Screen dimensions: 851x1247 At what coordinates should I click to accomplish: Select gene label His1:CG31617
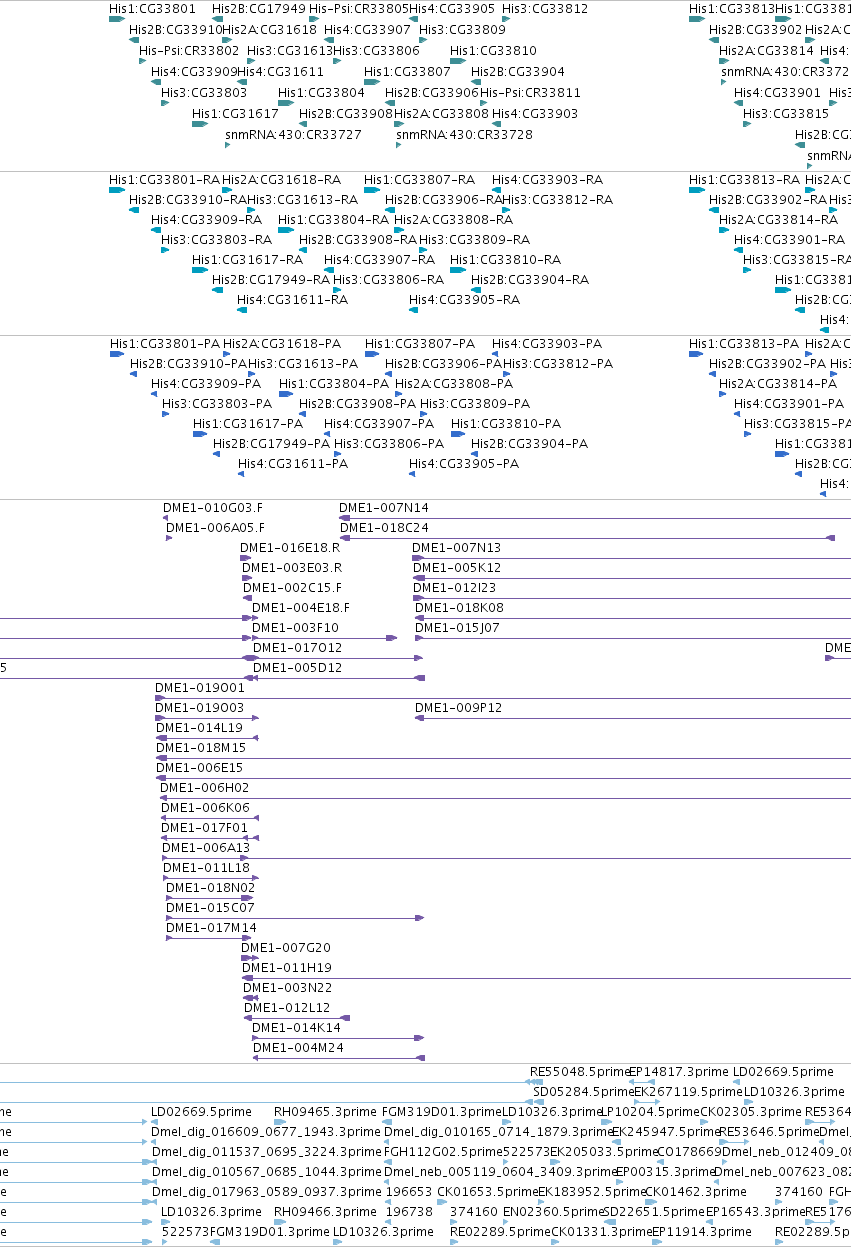235,114
